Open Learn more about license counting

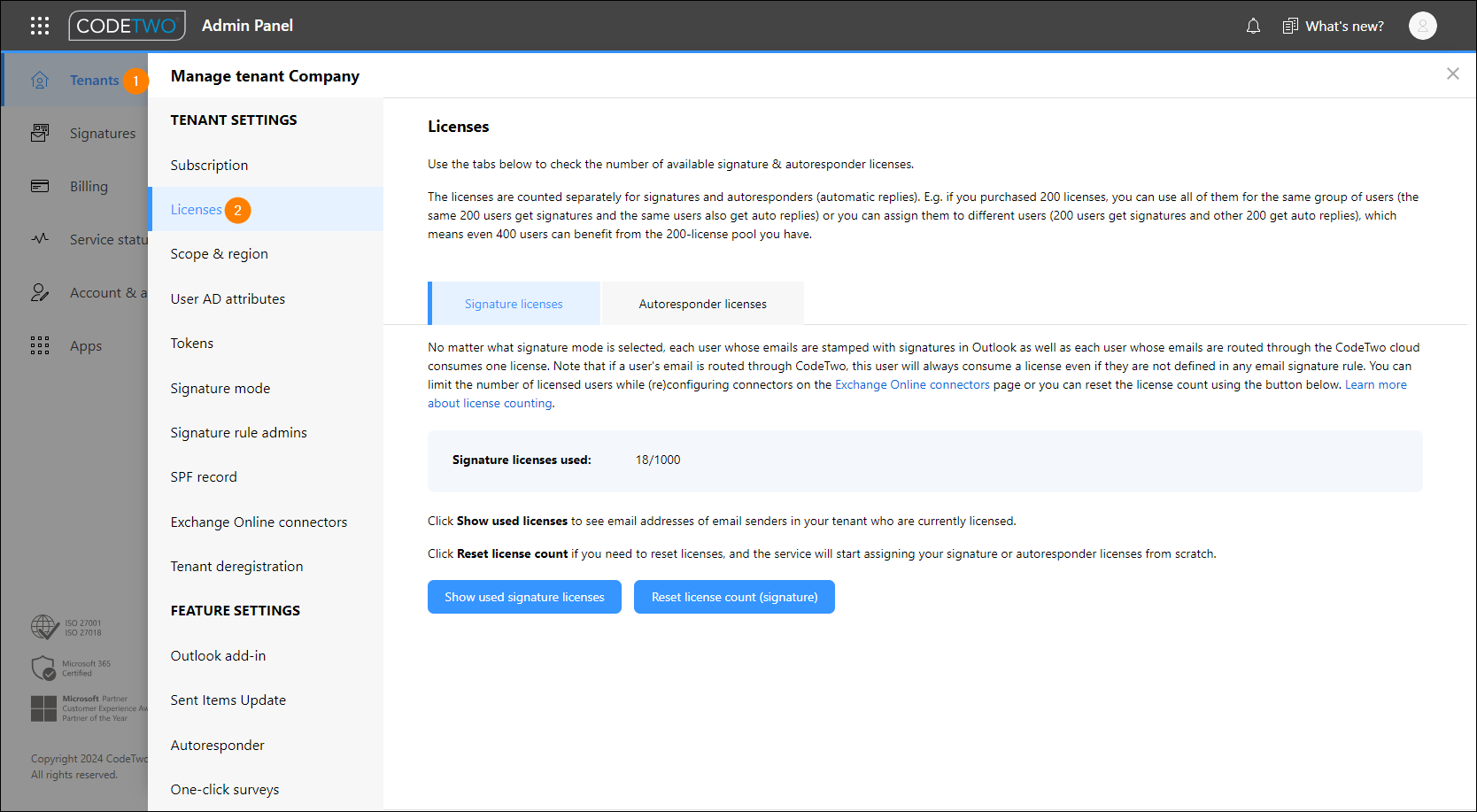coord(1376,384)
